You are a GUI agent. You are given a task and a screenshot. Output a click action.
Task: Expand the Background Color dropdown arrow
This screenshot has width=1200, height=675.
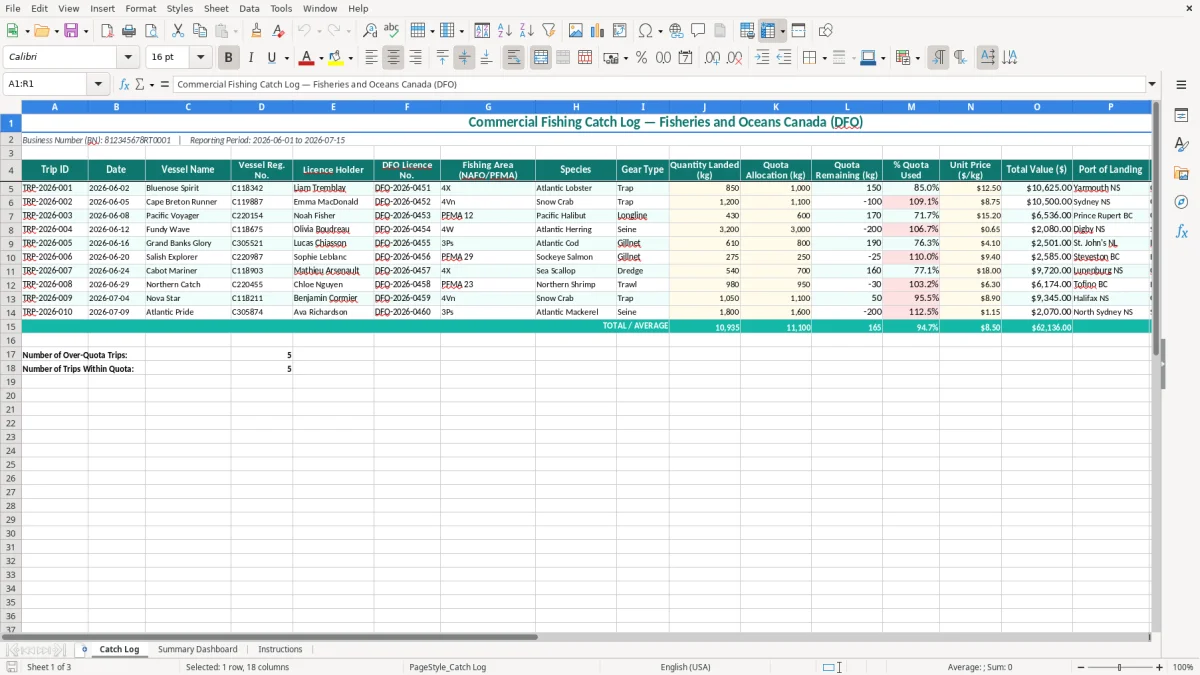coord(351,58)
